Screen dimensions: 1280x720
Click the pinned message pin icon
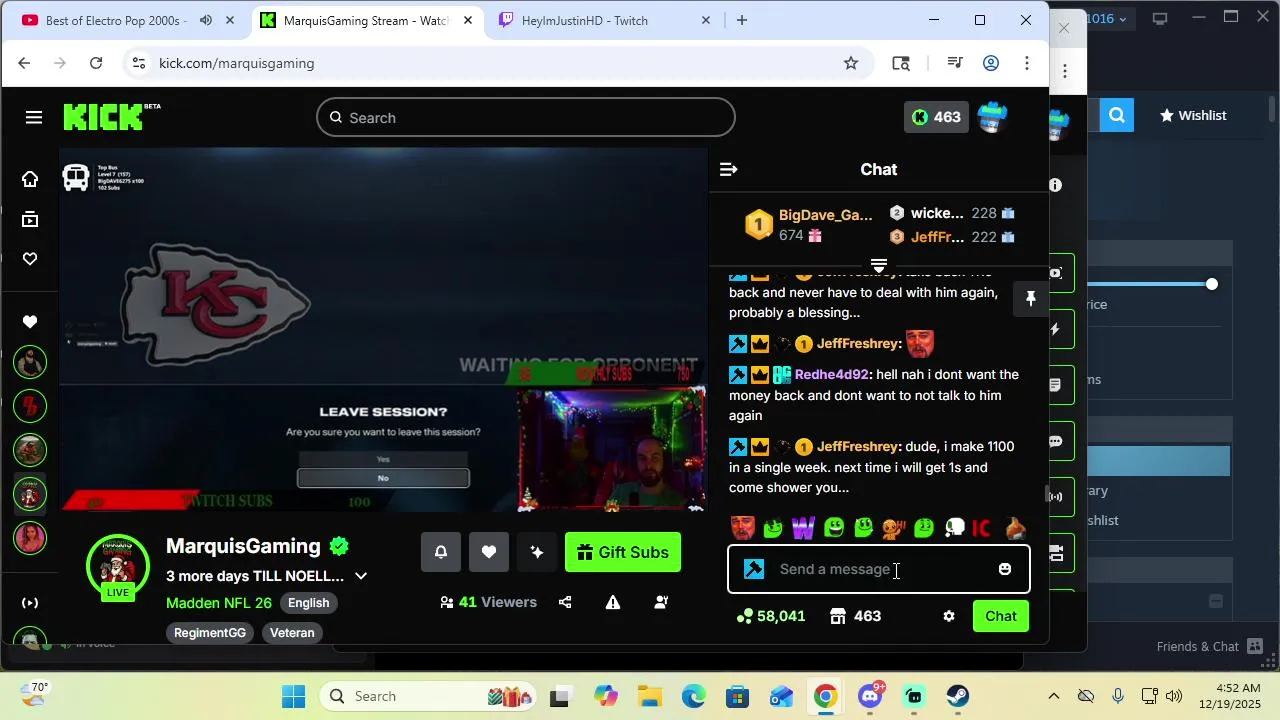[x=1031, y=298]
